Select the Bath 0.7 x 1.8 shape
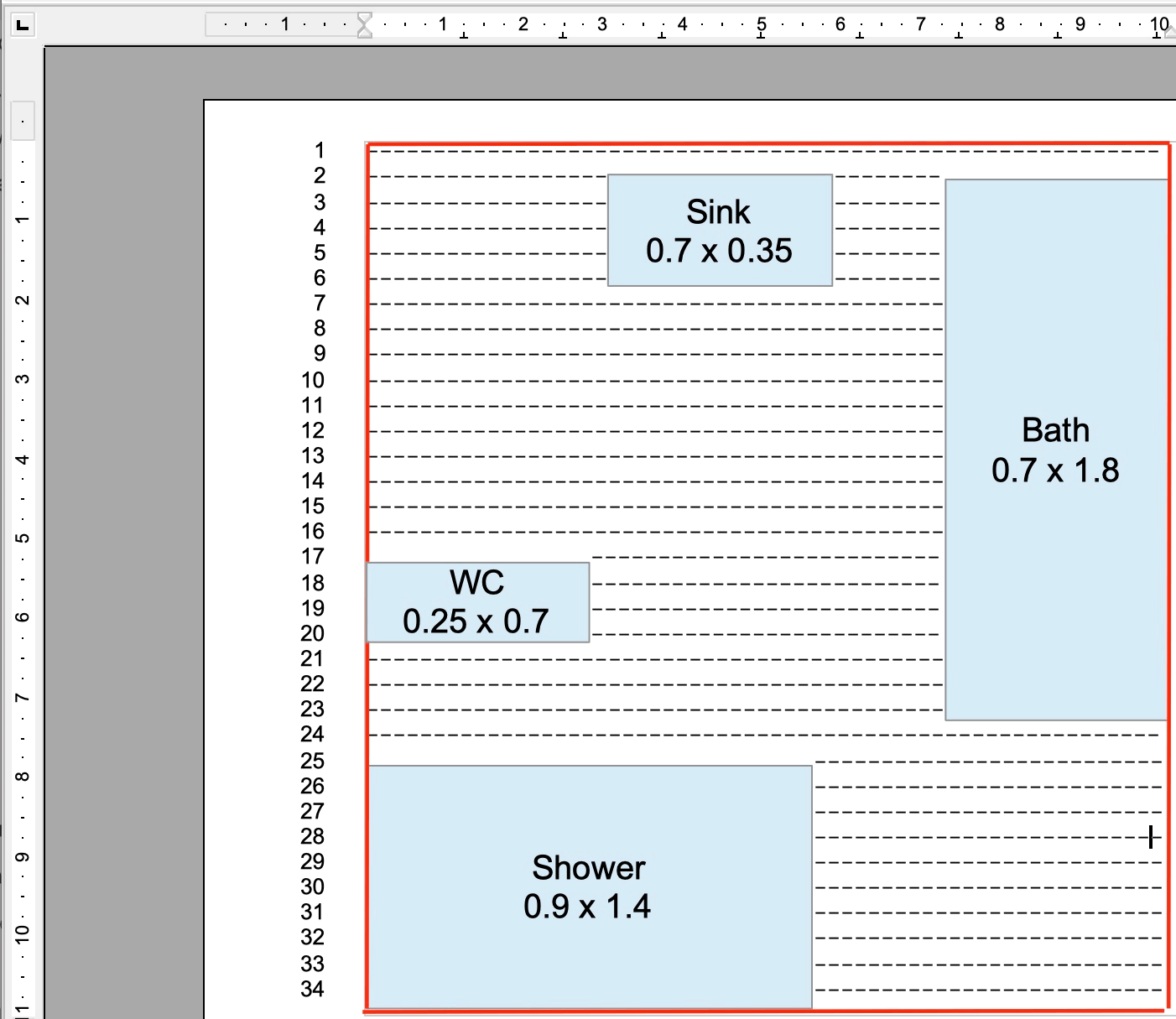 [x=1056, y=450]
